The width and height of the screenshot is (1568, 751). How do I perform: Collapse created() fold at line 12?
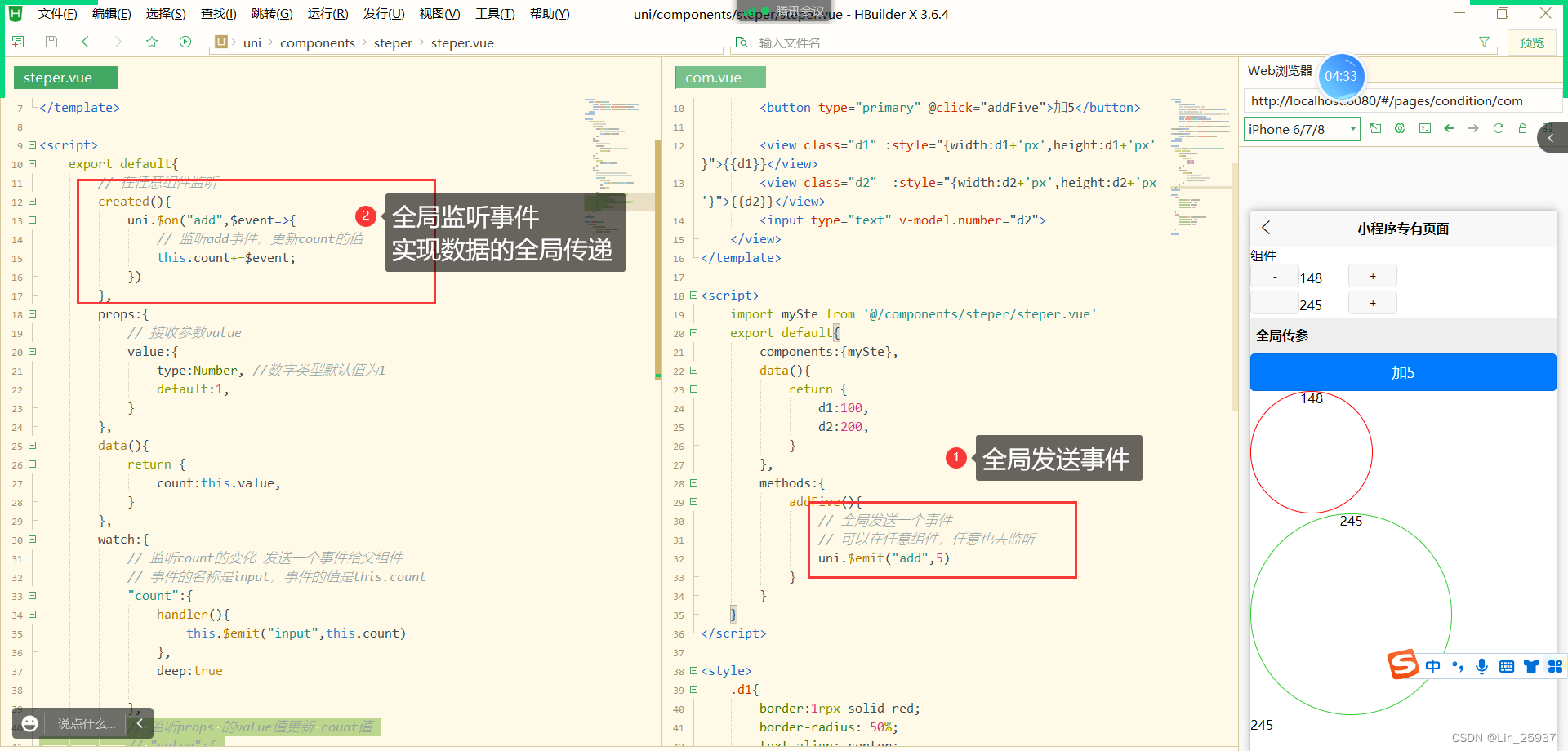33,201
